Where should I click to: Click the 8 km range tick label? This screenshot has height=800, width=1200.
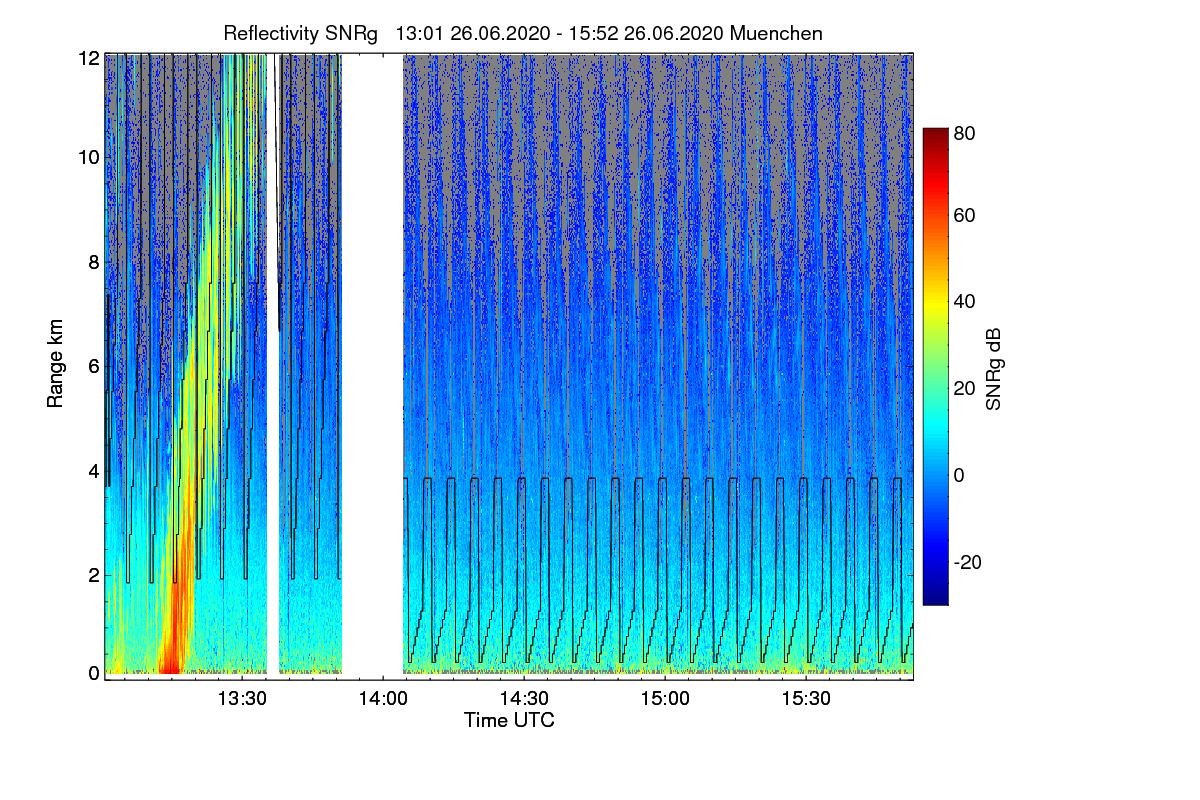[93, 262]
